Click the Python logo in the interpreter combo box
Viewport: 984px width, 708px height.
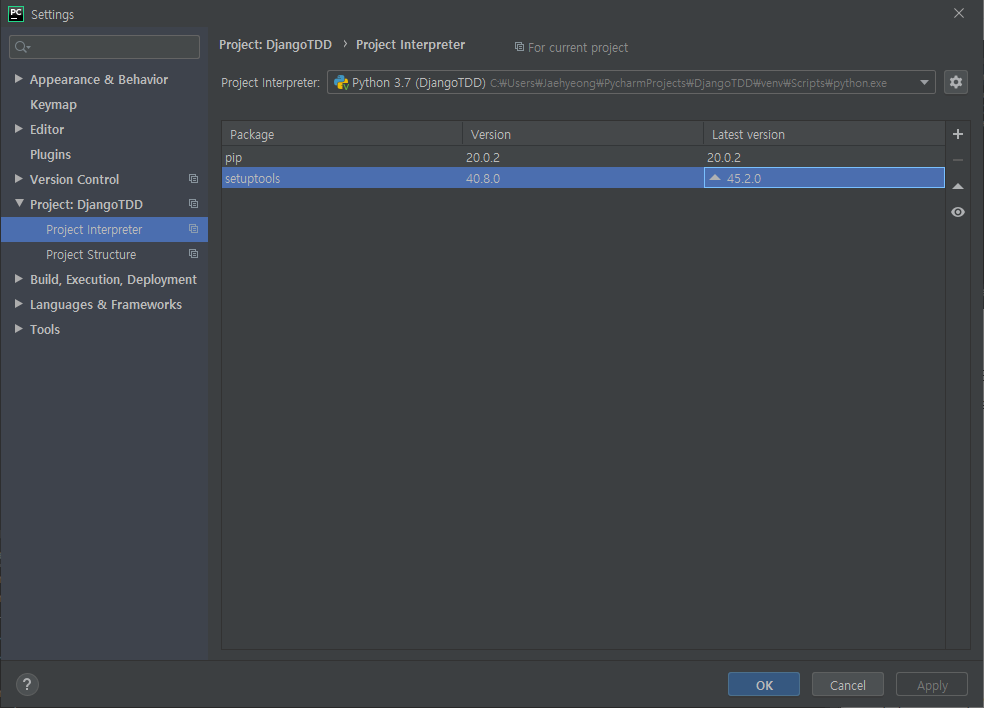(341, 82)
